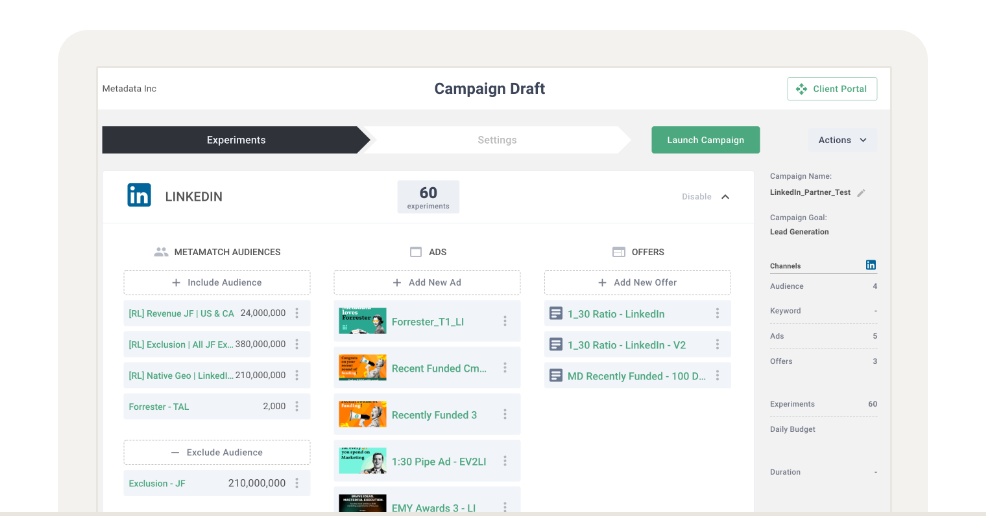This screenshot has width=986, height=516.
Task: Open options menu for Recently Funded 3 ad
Action: click(505, 414)
